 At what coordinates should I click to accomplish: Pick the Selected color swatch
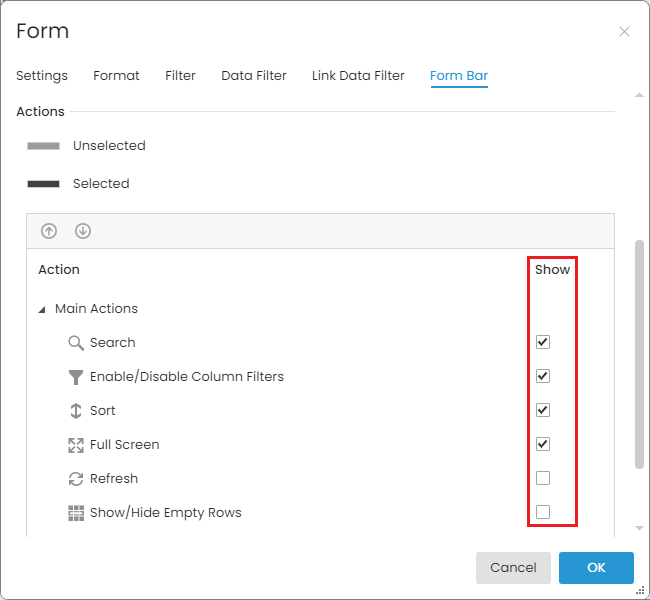tap(44, 184)
